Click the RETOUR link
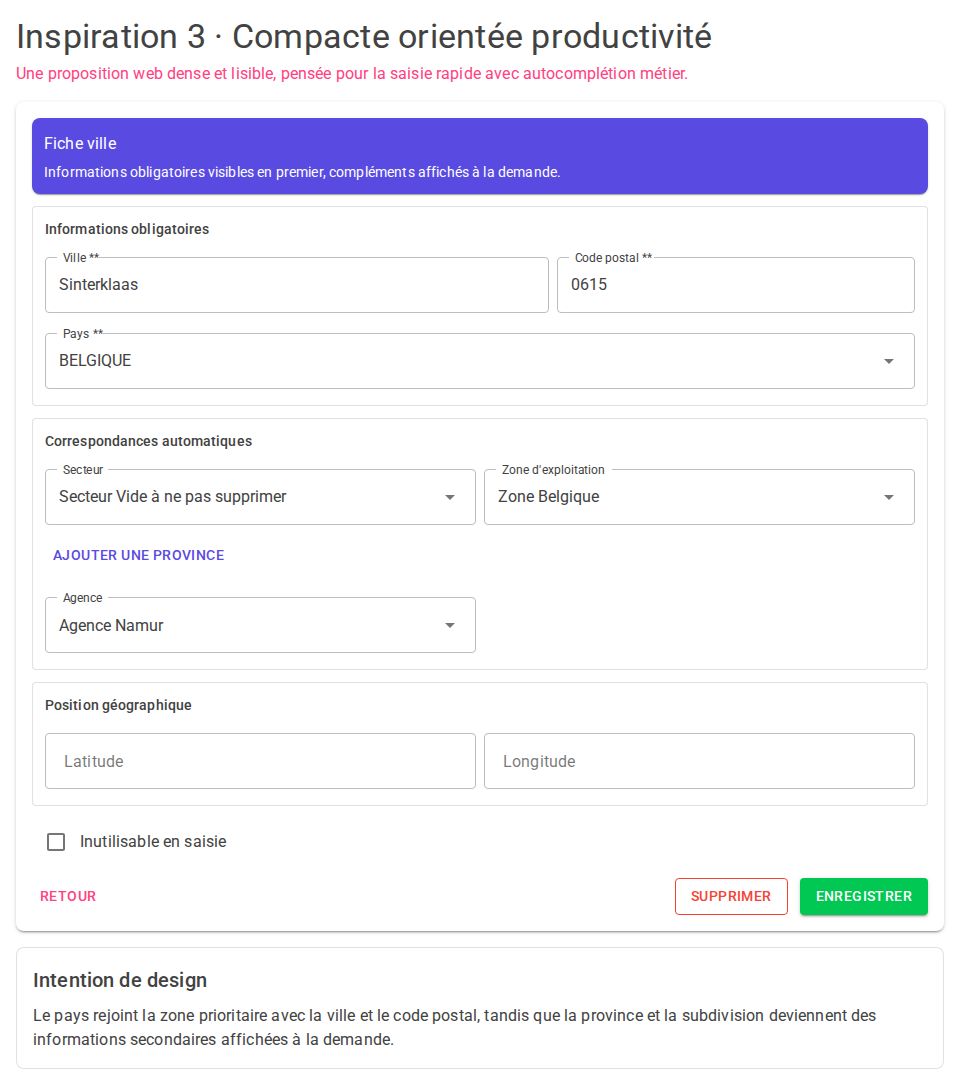This screenshot has width=960, height=1085. point(67,896)
